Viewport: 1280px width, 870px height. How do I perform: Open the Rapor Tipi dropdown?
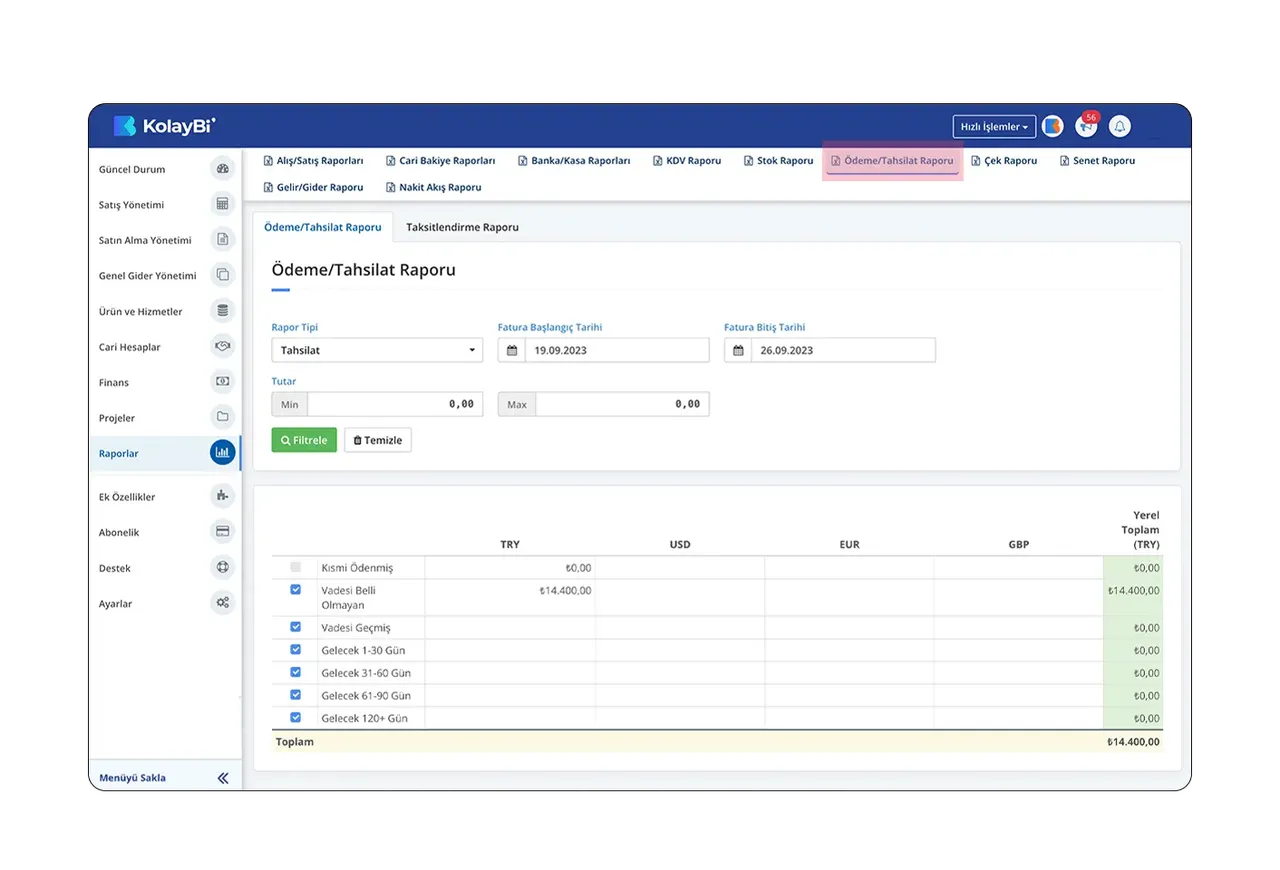click(x=377, y=350)
